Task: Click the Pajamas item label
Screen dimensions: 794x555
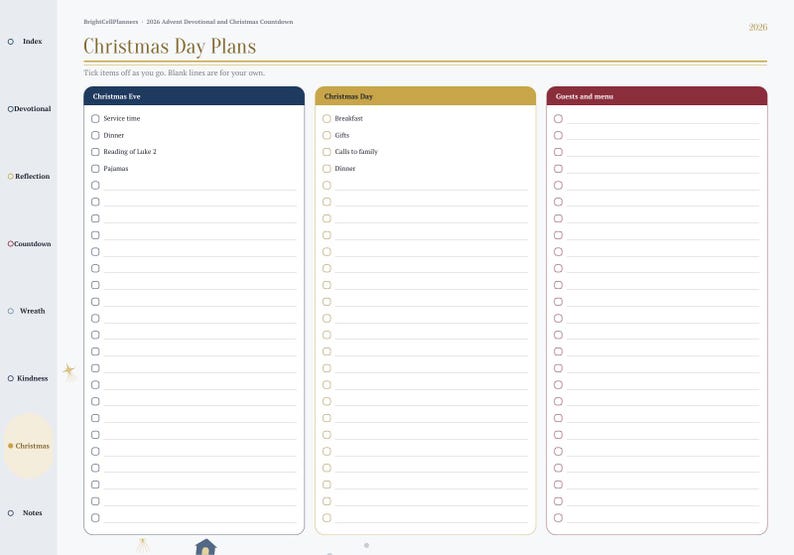Action: [115, 169]
